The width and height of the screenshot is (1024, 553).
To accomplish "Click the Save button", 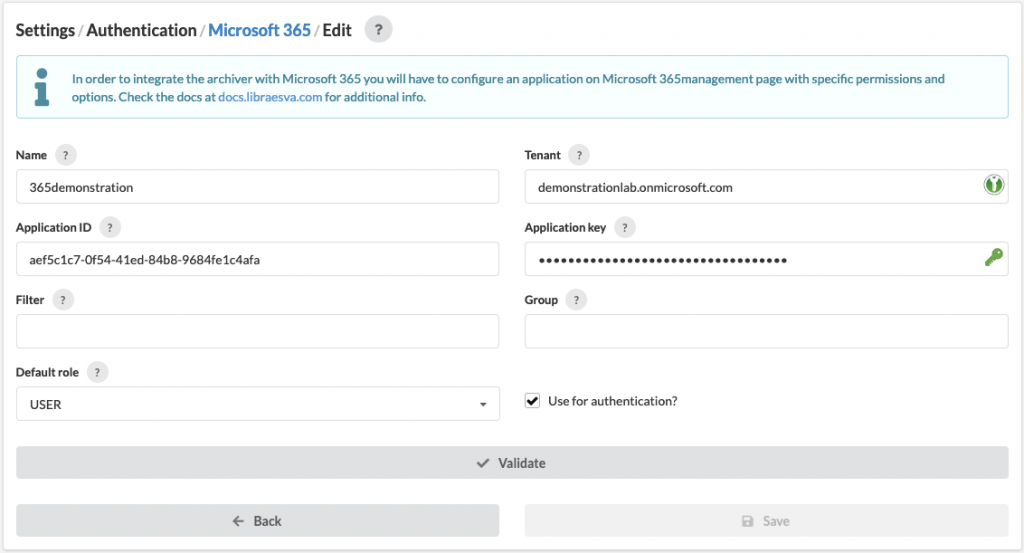I will pyautogui.click(x=766, y=521).
